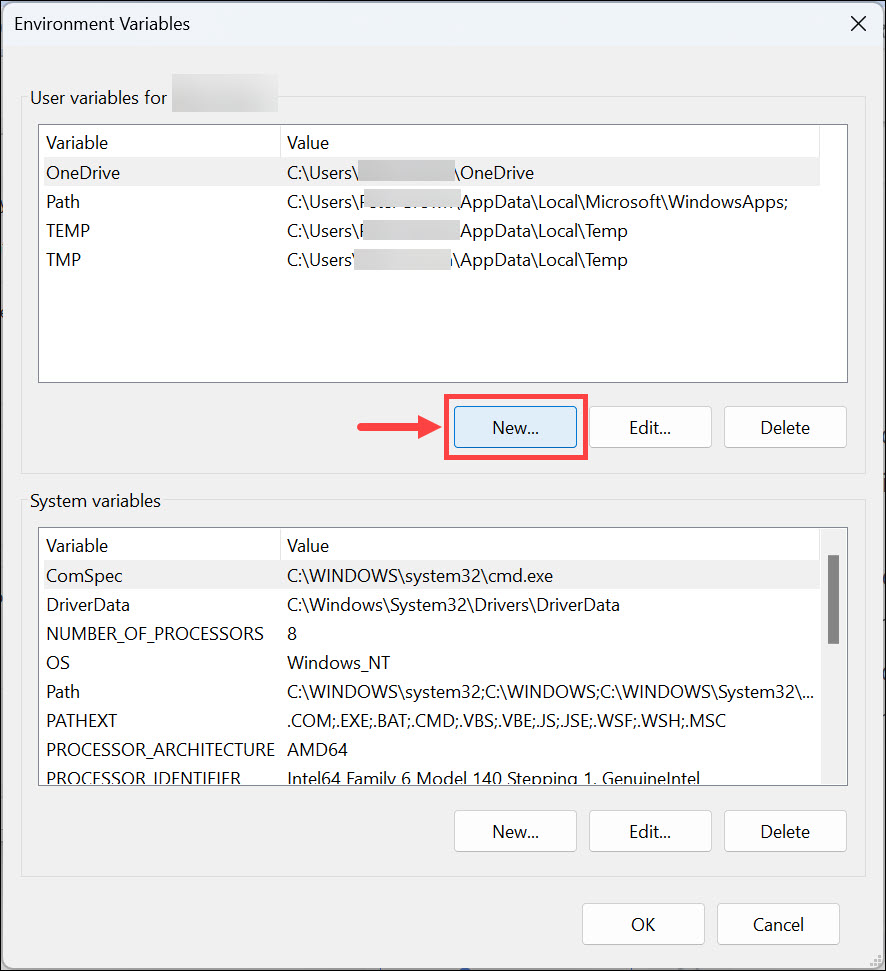Screen dimensions: 886x971
Task: Click Edit under user variables
Action: coord(650,427)
